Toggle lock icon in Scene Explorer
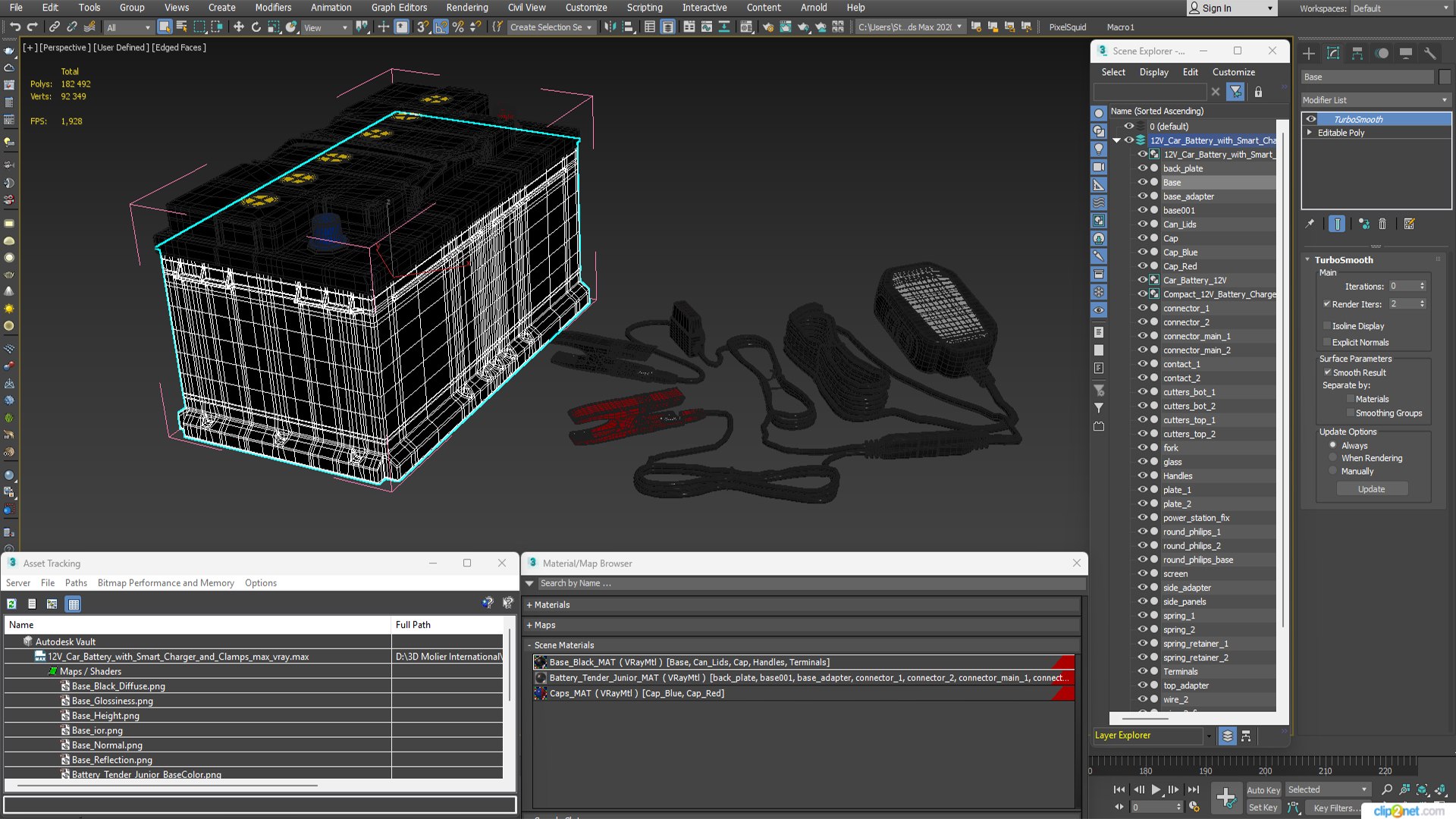 tap(1258, 93)
